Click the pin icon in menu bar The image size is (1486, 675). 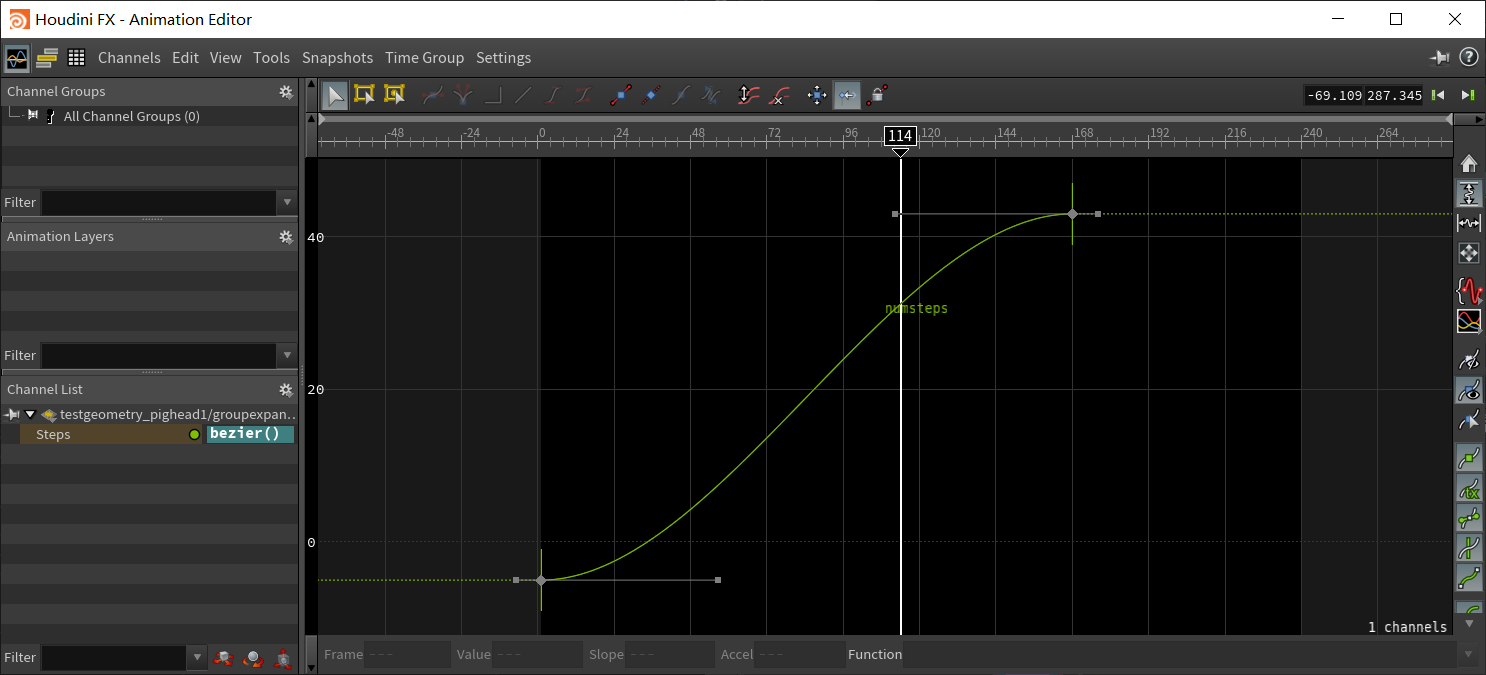1440,58
